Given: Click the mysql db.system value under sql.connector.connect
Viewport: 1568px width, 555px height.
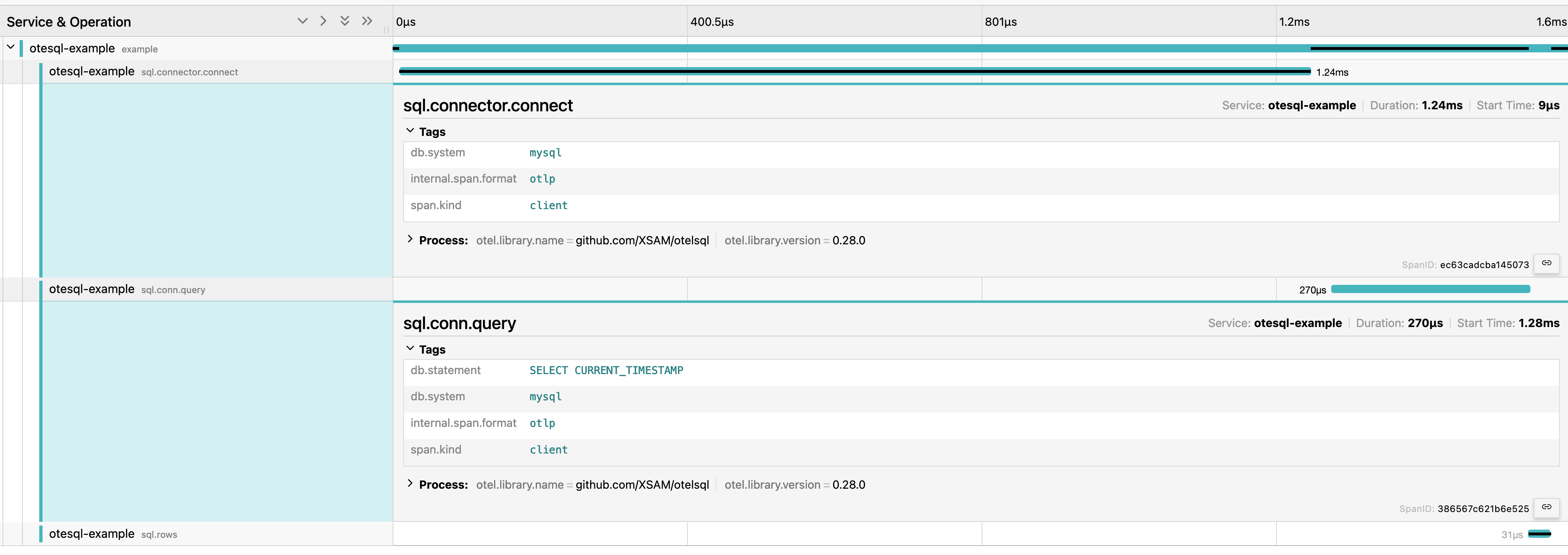Looking at the screenshot, I should coord(545,153).
